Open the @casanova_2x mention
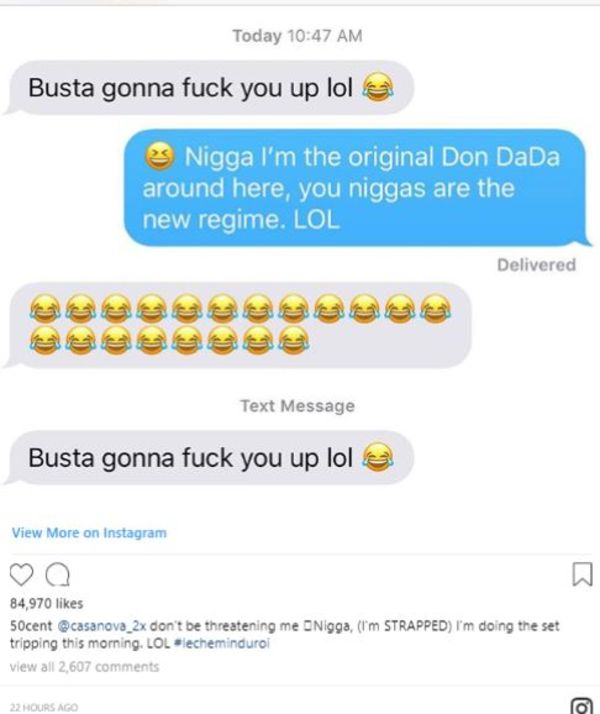Screen dimensions: 600x714 (101, 626)
